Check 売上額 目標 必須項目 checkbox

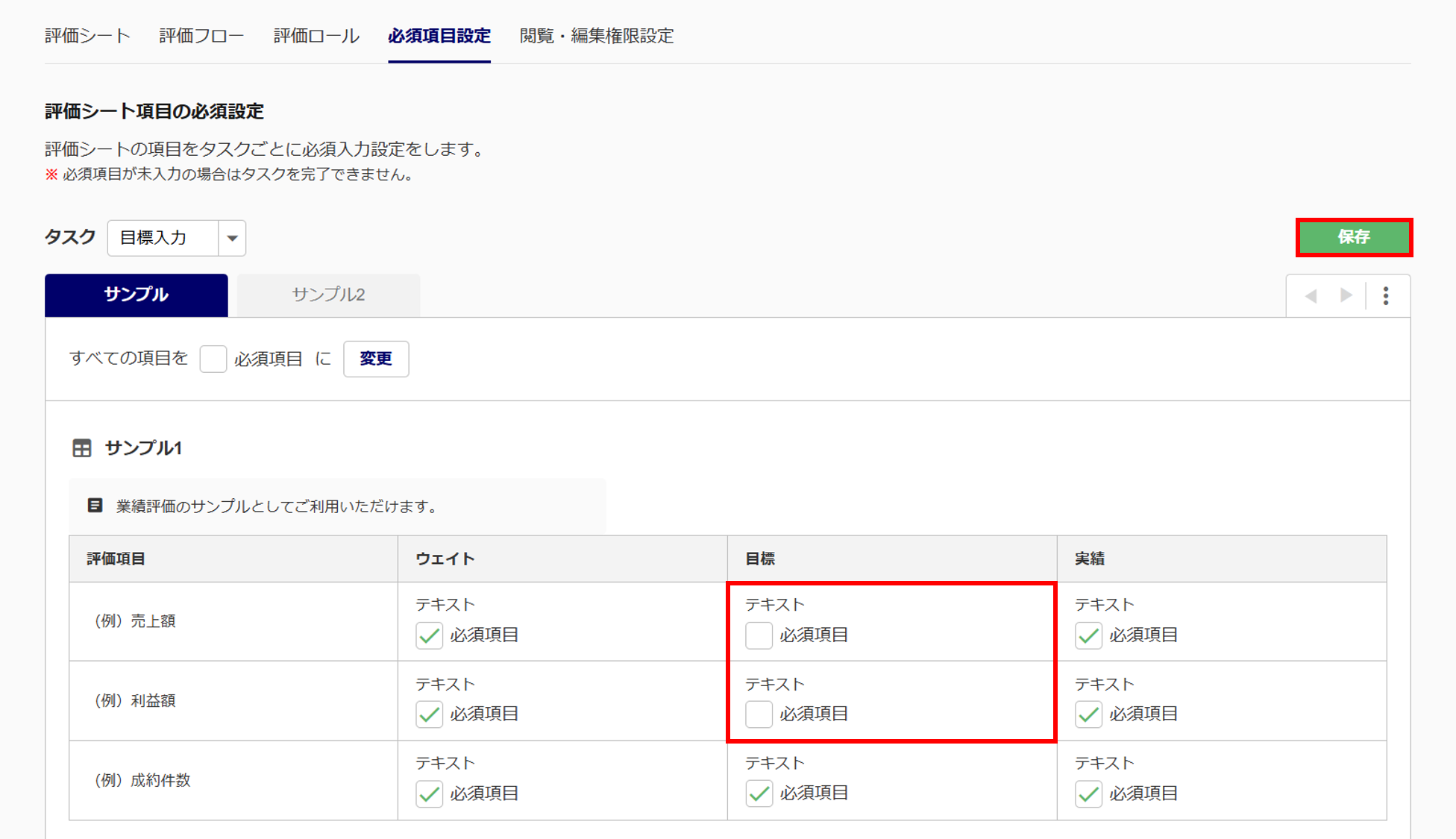click(x=759, y=635)
